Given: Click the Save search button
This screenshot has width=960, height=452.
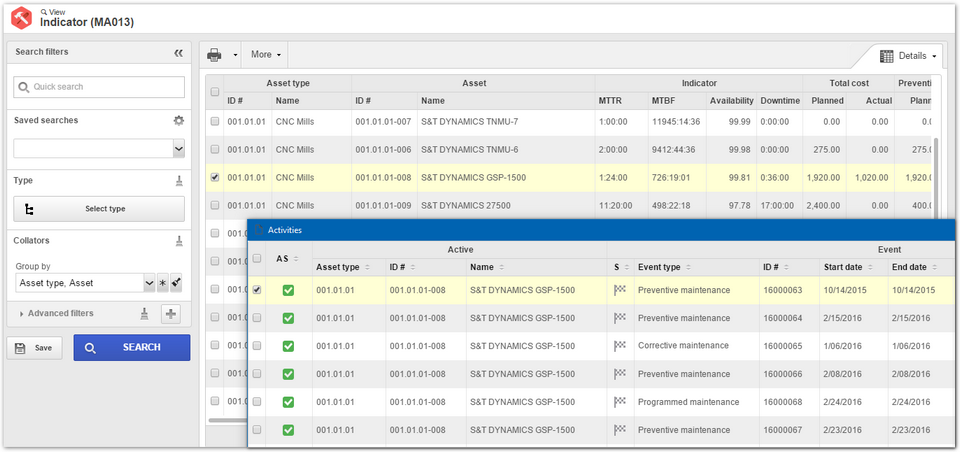Looking at the screenshot, I should pyautogui.click(x=34, y=348).
